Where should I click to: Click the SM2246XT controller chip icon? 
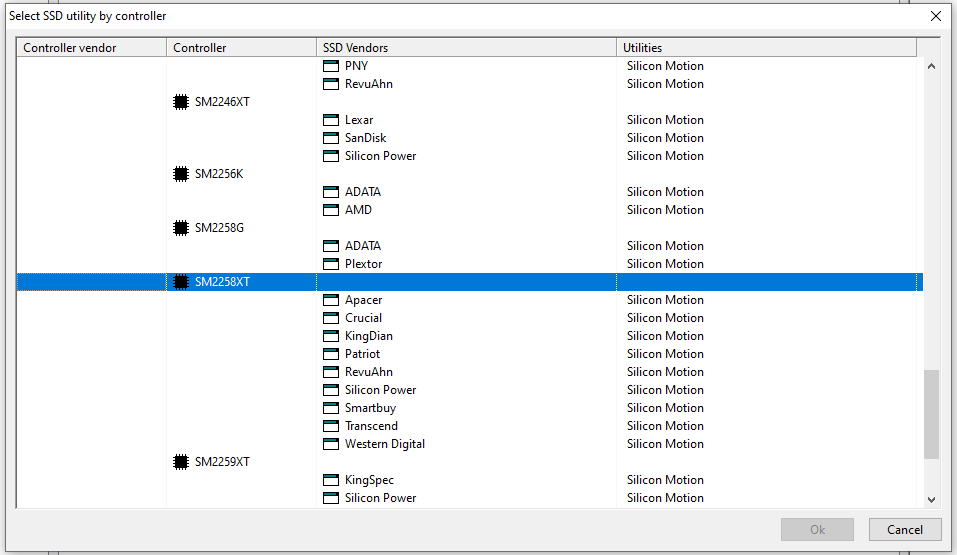pos(181,102)
